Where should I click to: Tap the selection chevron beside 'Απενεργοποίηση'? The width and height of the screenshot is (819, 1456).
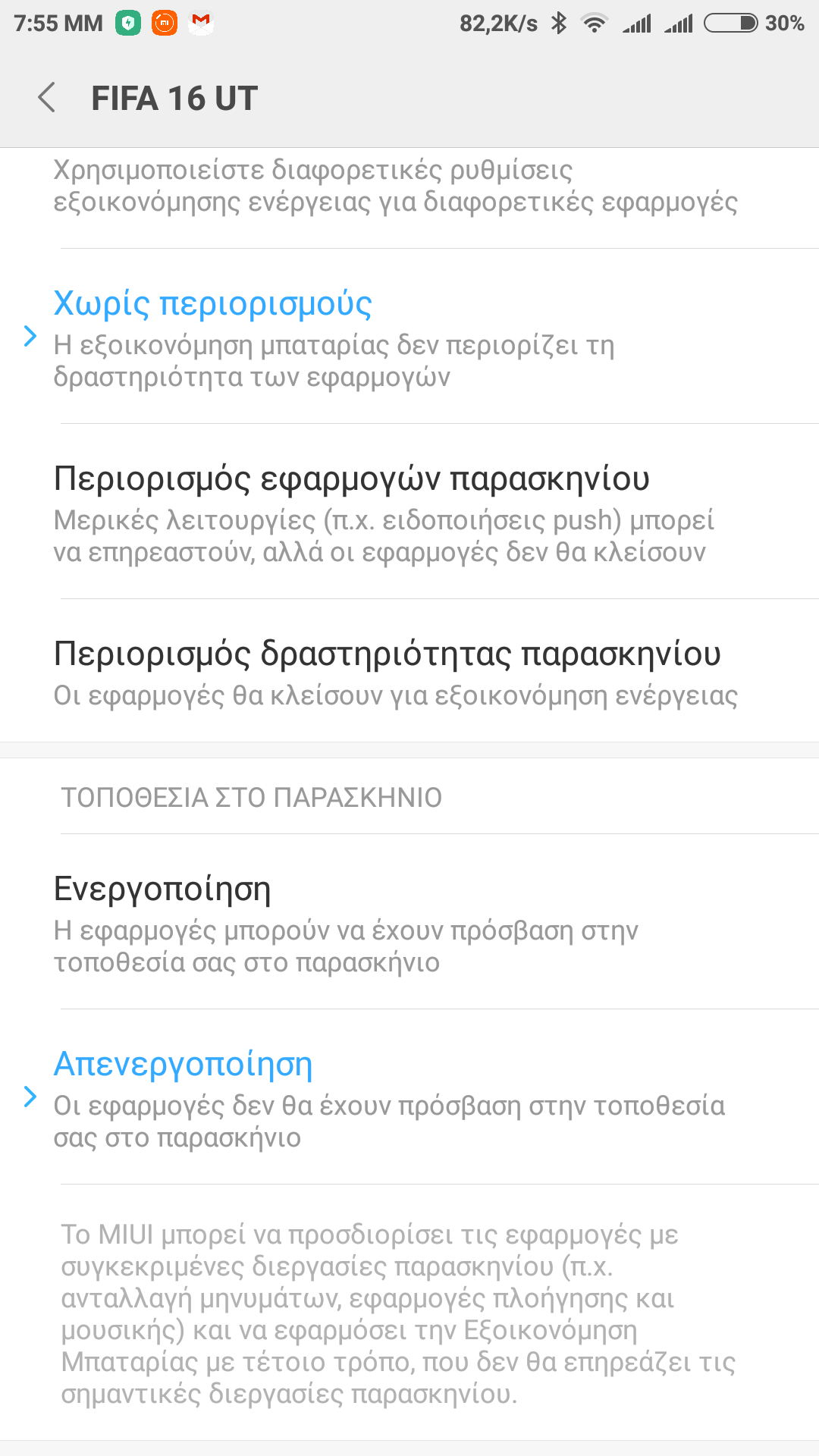(x=30, y=1097)
